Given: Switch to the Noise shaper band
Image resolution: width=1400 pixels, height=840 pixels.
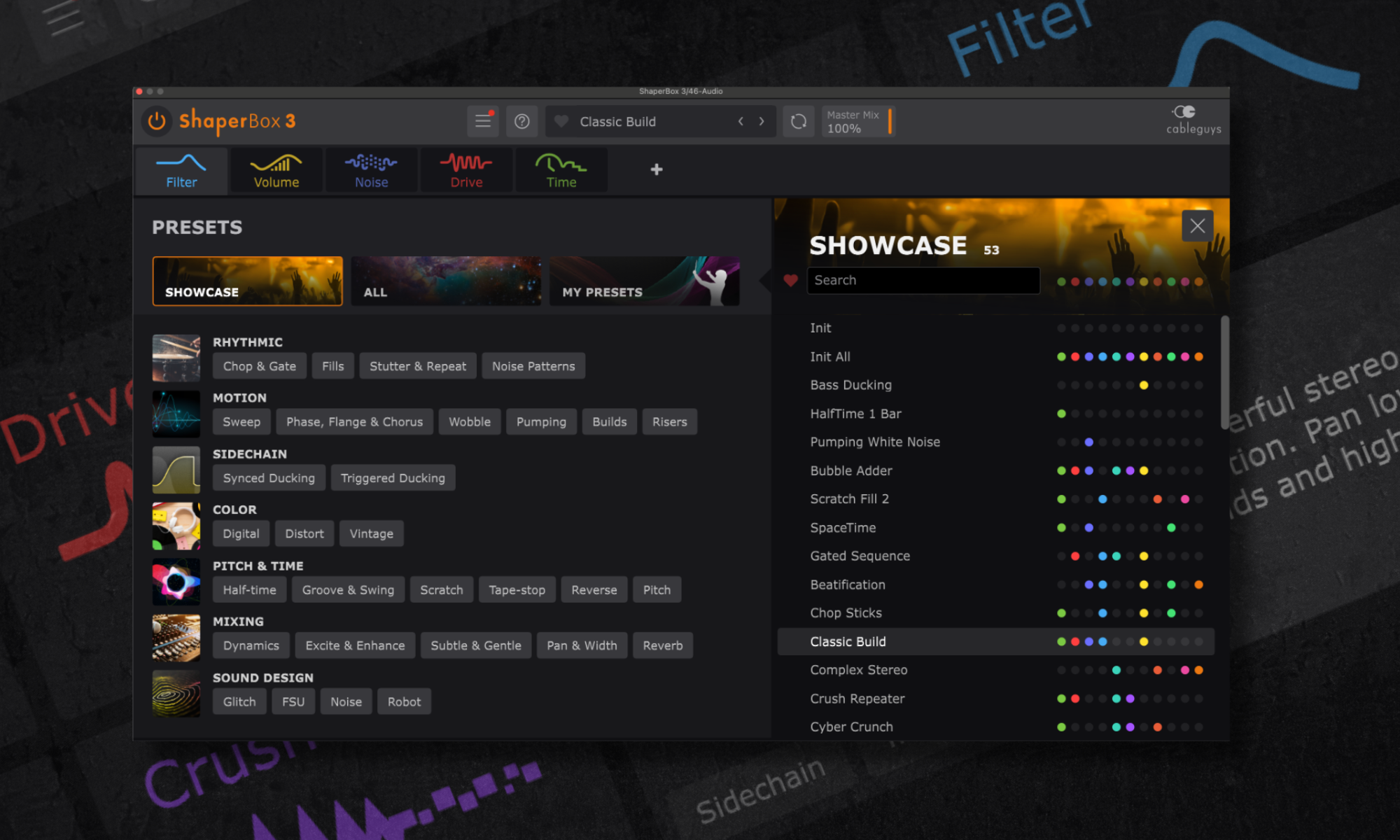Looking at the screenshot, I should pos(371,169).
